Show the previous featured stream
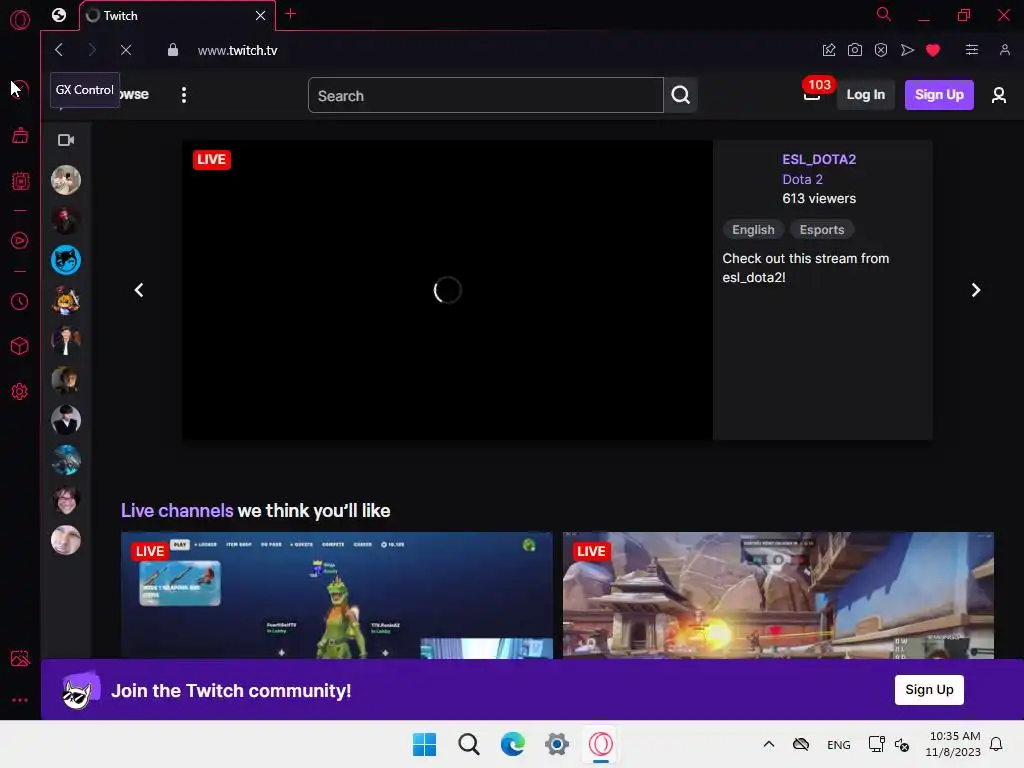 click(x=138, y=290)
